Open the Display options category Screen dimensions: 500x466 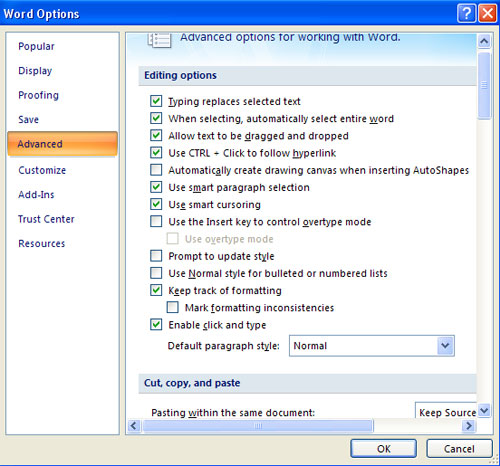[35, 71]
